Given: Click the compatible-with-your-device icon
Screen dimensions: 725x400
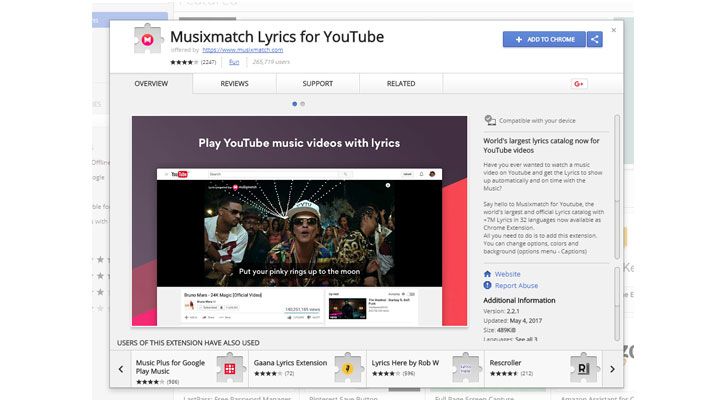Looking at the screenshot, I should (x=490, y=120).
